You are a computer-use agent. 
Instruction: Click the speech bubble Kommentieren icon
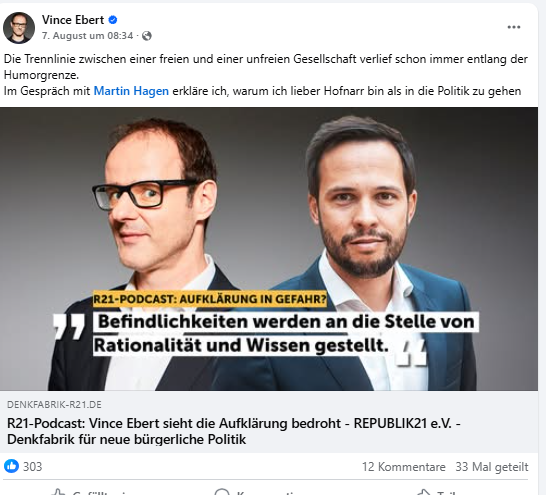(x=222, y=492)
